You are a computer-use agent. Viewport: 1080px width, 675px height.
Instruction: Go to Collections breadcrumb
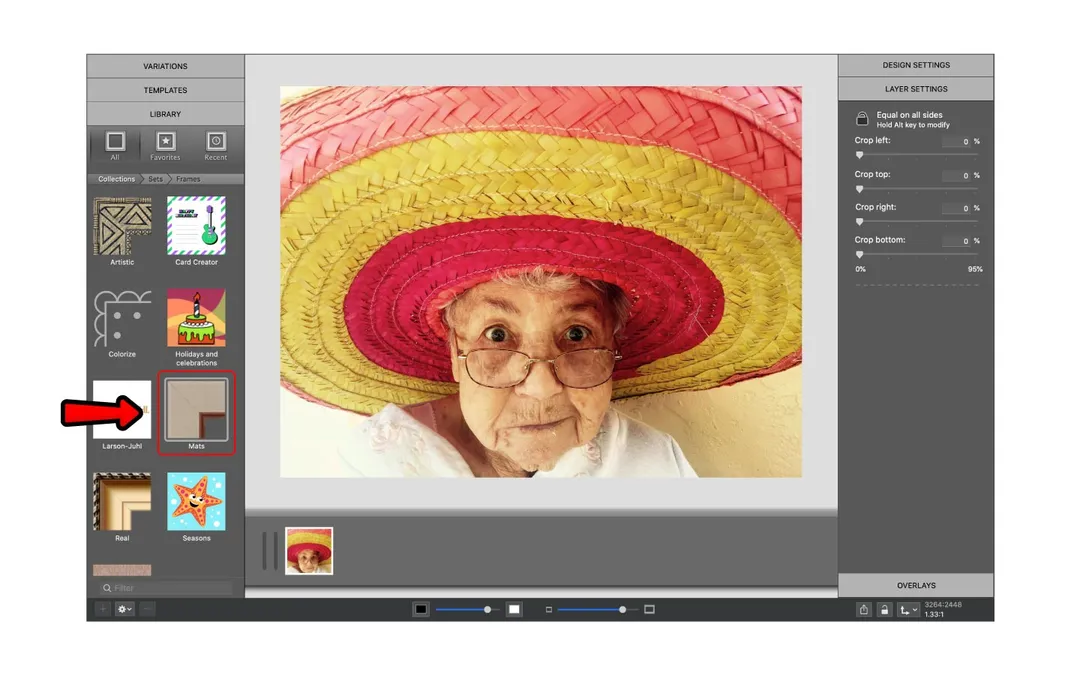116,179
